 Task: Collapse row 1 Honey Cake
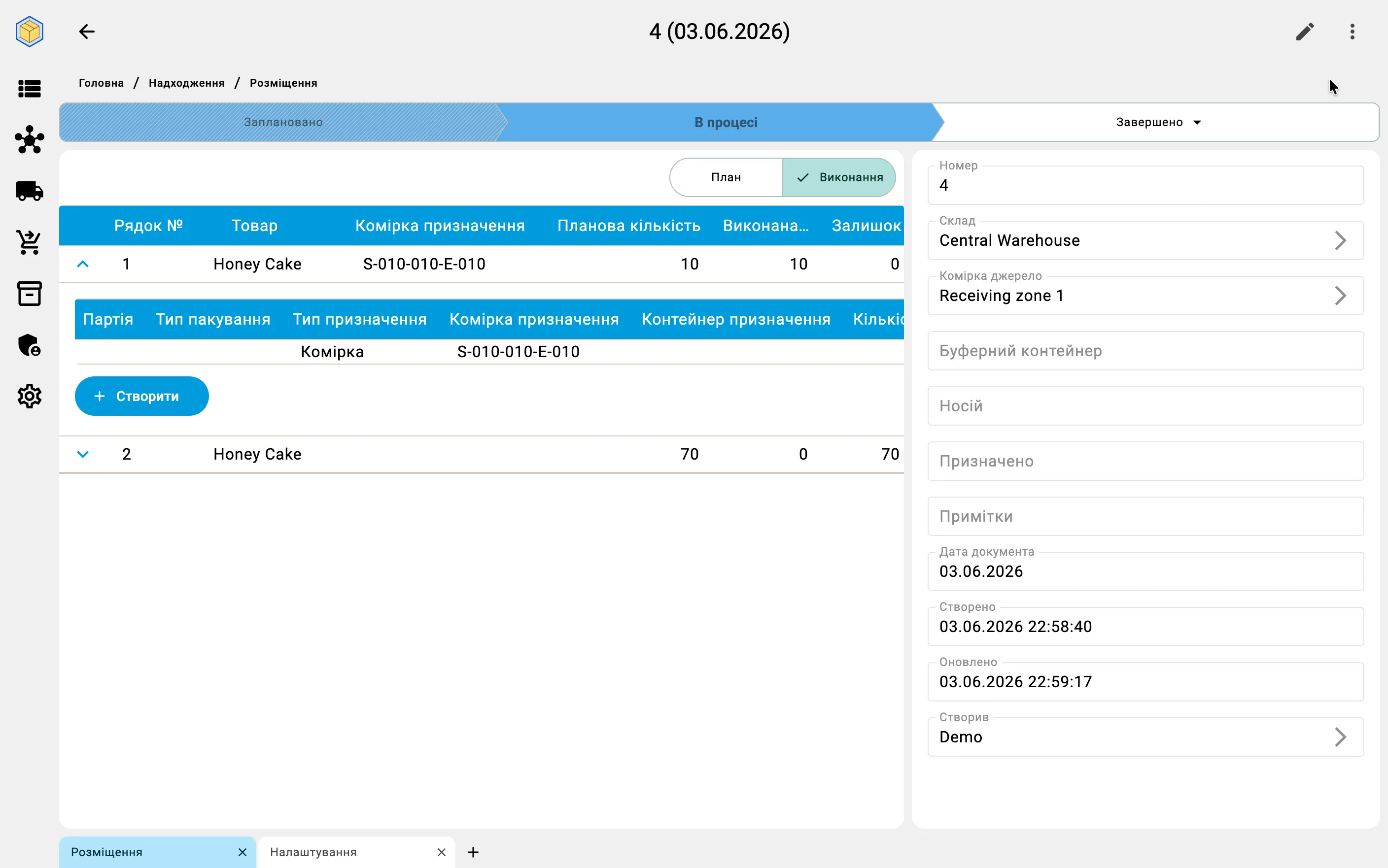83,264
